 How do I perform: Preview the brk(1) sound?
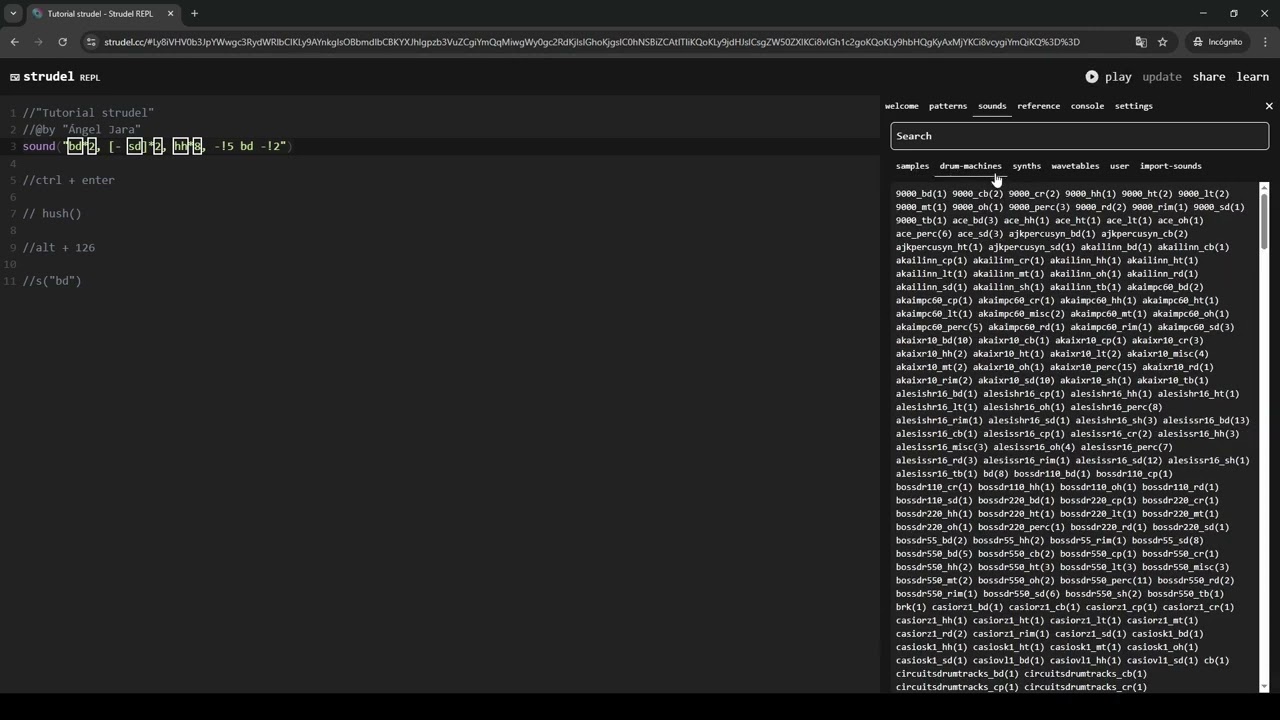911,607
